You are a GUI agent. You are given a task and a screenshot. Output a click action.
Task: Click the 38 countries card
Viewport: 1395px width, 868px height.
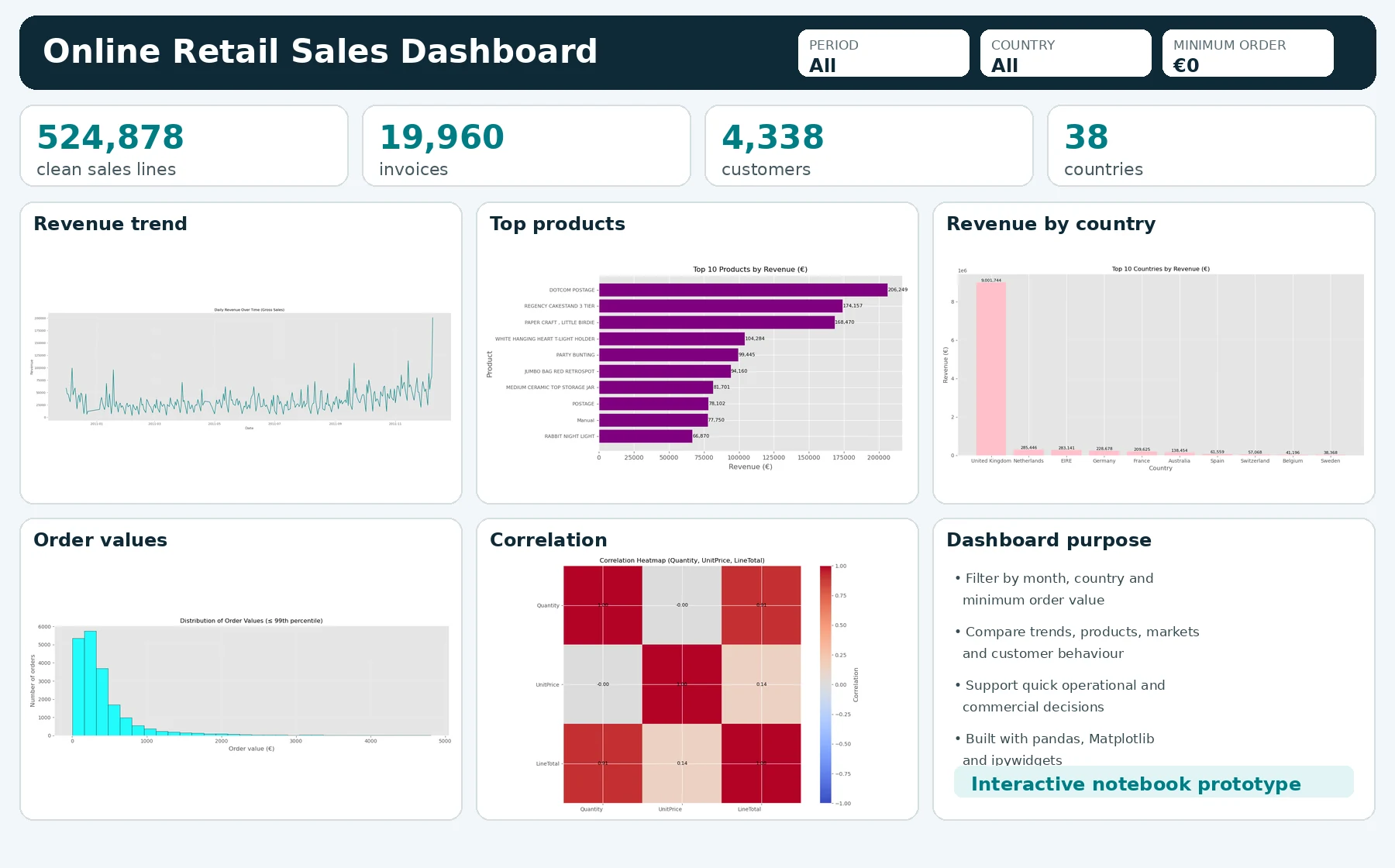click(1211, 146)
